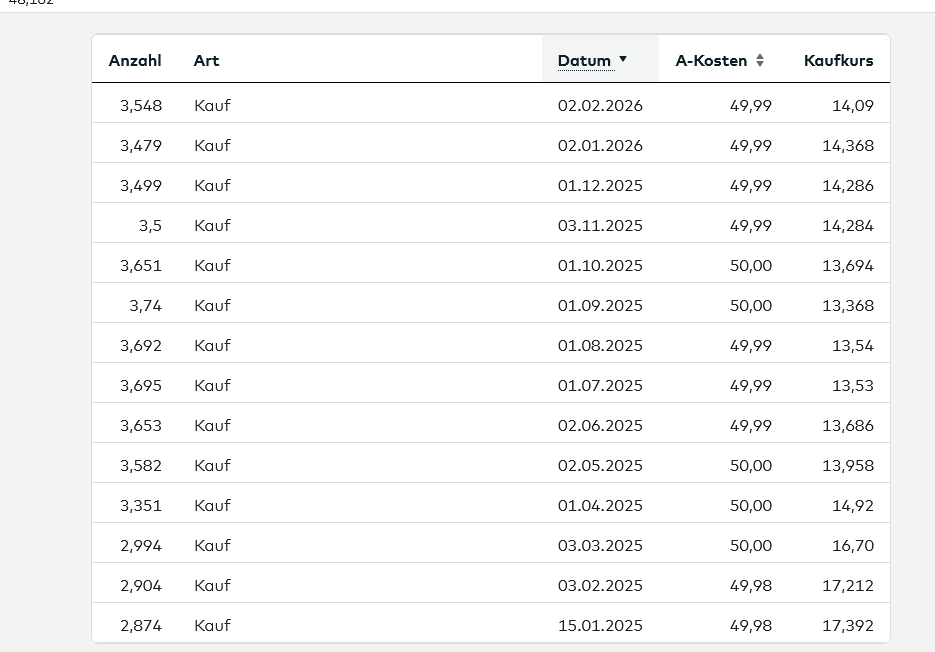The height and width of the screenshot is (652, 935).
Task: Click purchase price 17,212
Action: click(848, 585)
